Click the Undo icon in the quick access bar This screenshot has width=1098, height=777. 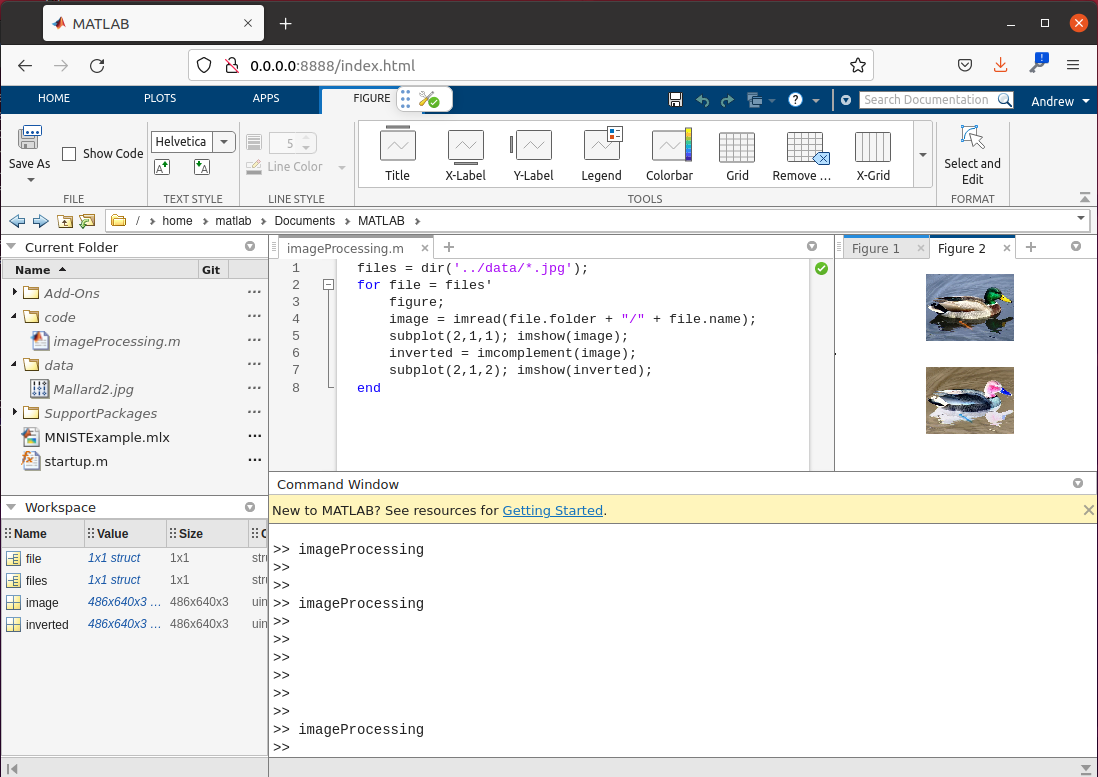705,99
